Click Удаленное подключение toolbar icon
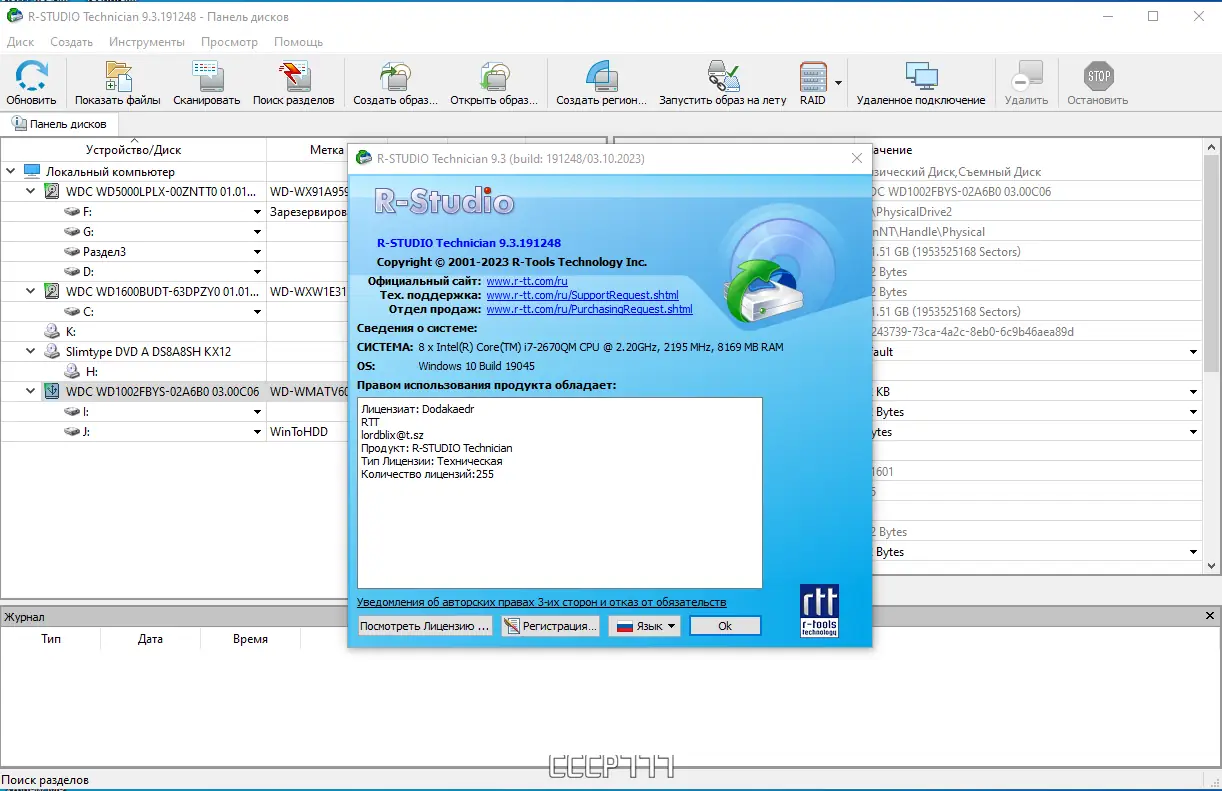 coord(921,77)
